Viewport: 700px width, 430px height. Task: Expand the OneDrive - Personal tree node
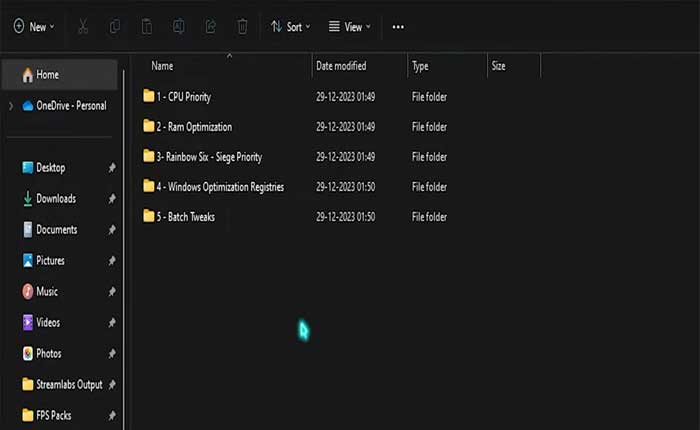pos(11,106)
